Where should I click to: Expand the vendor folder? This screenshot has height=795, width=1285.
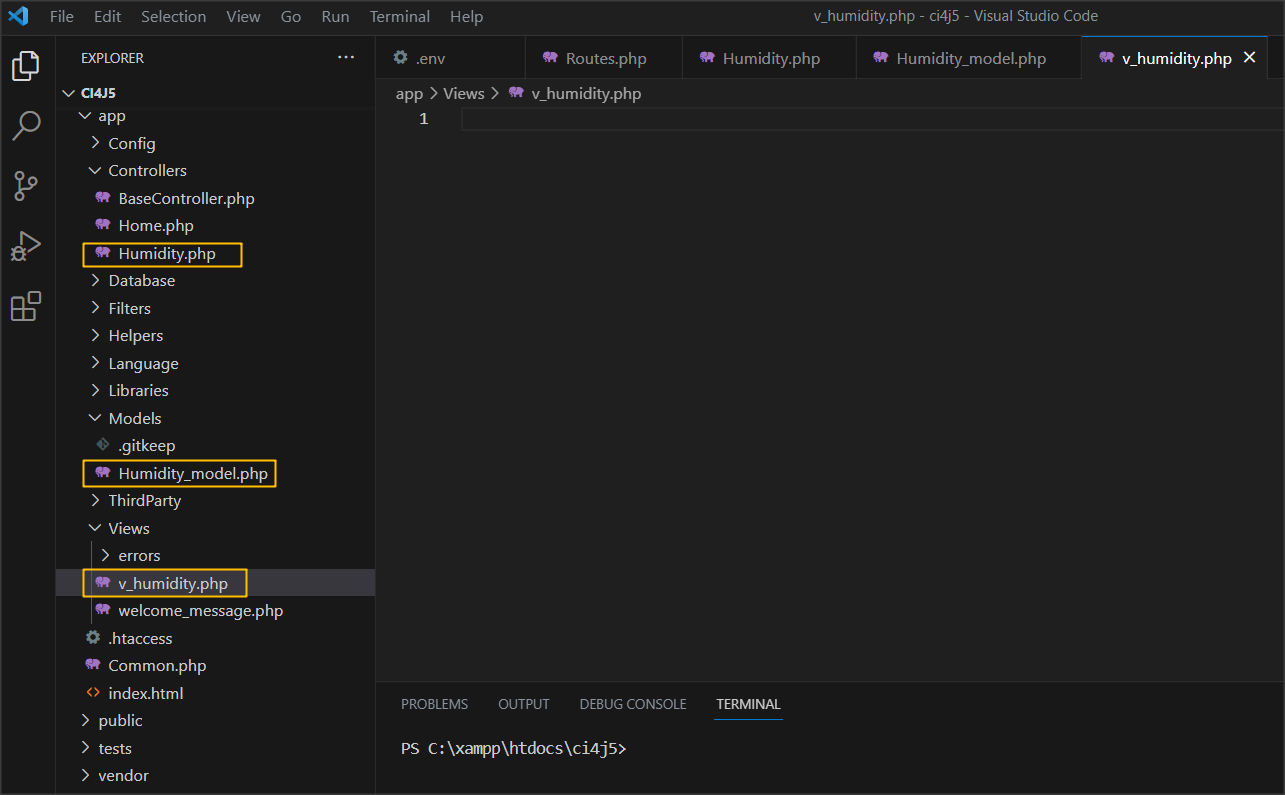pos(85,775)
